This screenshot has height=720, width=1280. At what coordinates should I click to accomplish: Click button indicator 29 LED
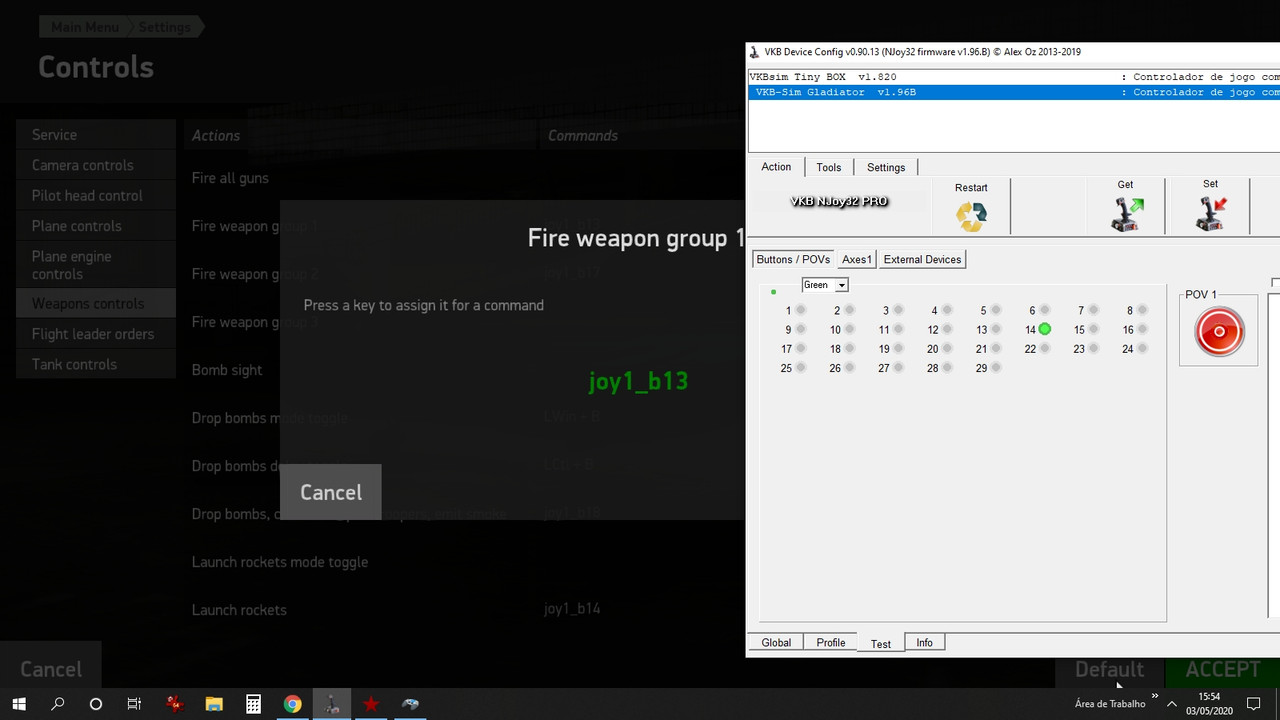(996, 368)
